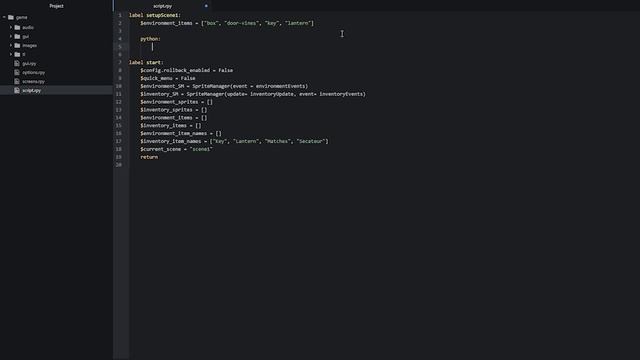The height and width of the screenshot is (360, 640).
Task: Click the '$config.rollback_enabled = False' line
Action: click(x=187, y=70)
